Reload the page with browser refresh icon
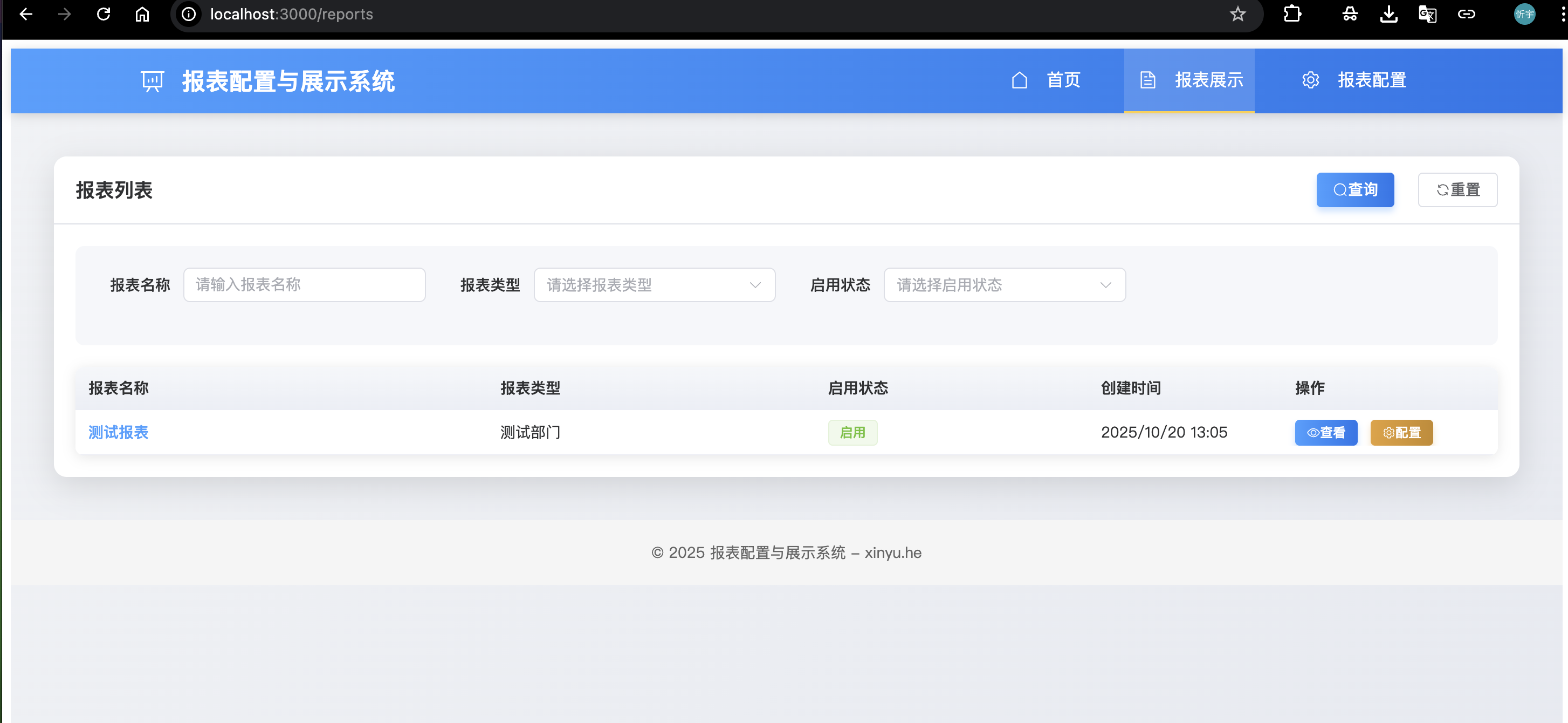The image size is (1568, 723). click(x=104, y=14)
